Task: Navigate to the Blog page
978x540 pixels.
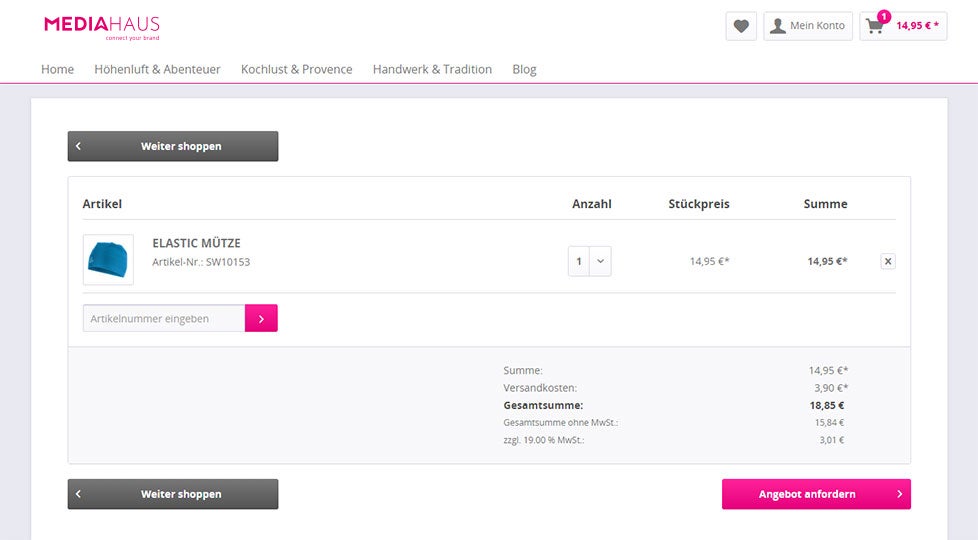Action: pos(524,69)
